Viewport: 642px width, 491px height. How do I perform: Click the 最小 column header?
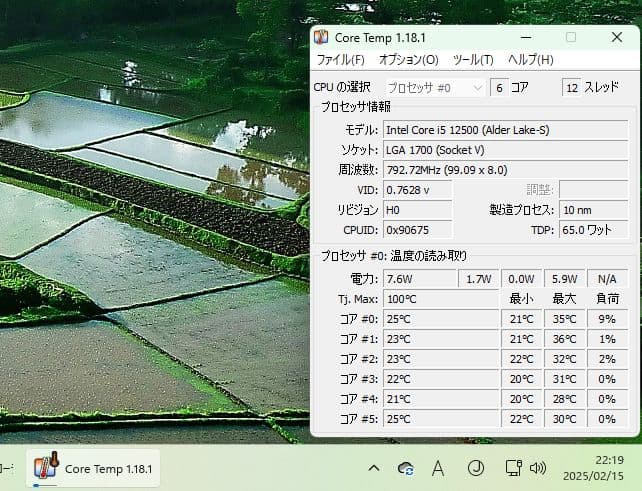coord(521,299)
